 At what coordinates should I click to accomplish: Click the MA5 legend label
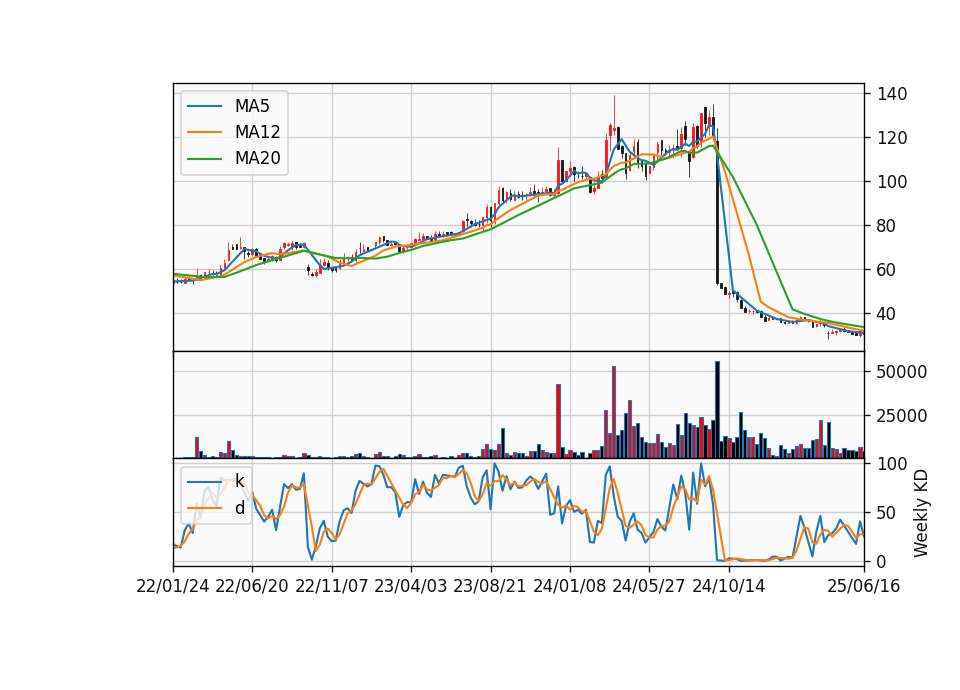click(252, 106)
